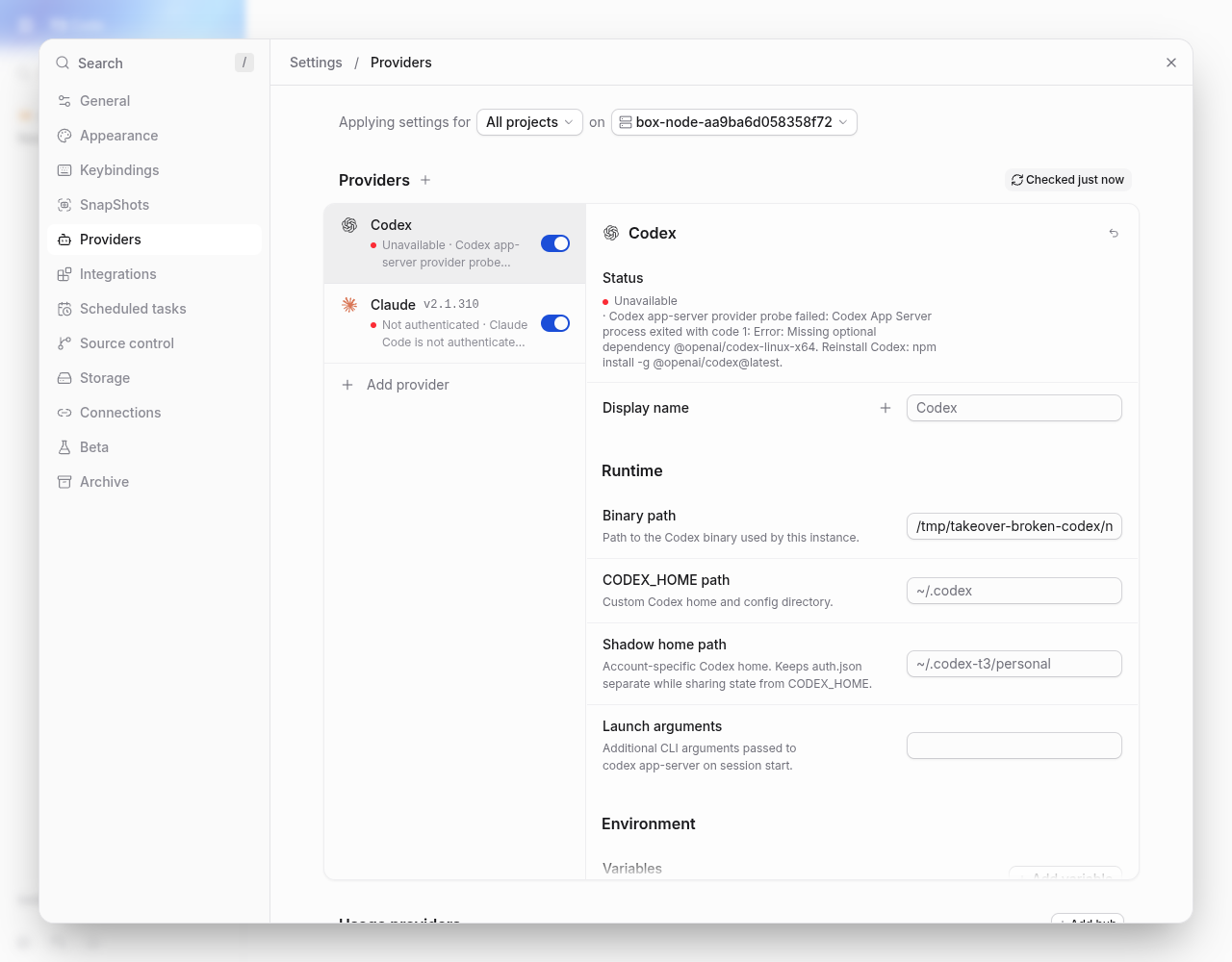Click the Codex logo in the provider list
The height and width of the screenshot is (962, 1232).
coord(349,225)
